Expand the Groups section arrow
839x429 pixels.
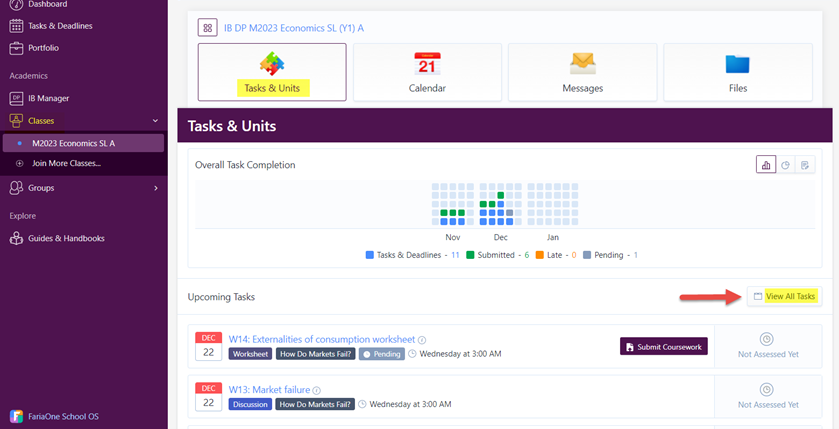(x=156, y=188)
